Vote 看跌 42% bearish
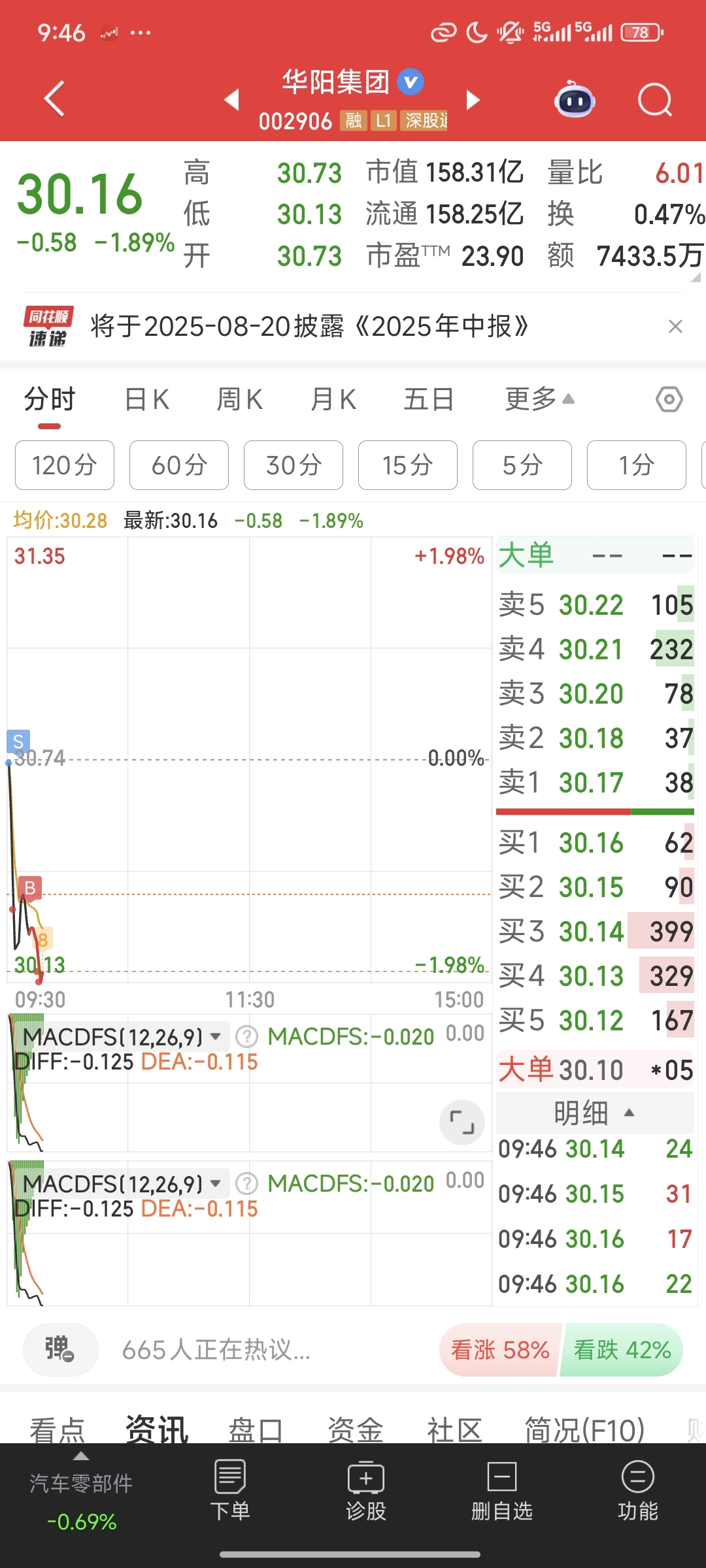706x1568 pixels. (x=622, y=1350)
